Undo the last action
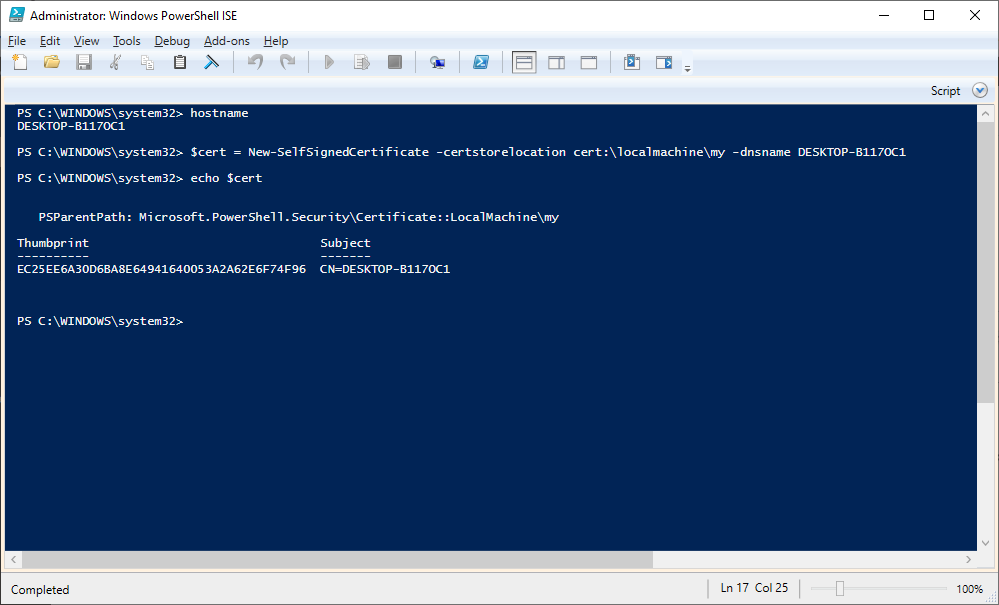The image size is (999, 605). tap(255, 62)
